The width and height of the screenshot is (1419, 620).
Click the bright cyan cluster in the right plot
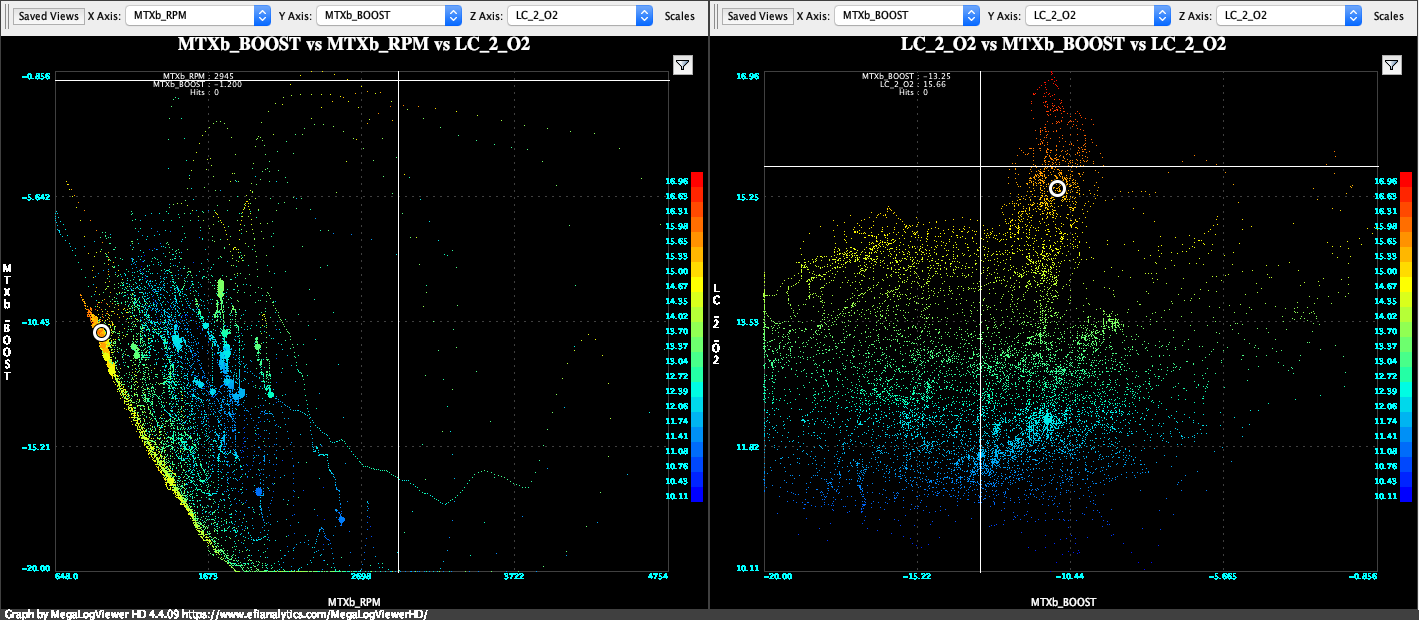pyautogui.click(x=1047, y=420)
